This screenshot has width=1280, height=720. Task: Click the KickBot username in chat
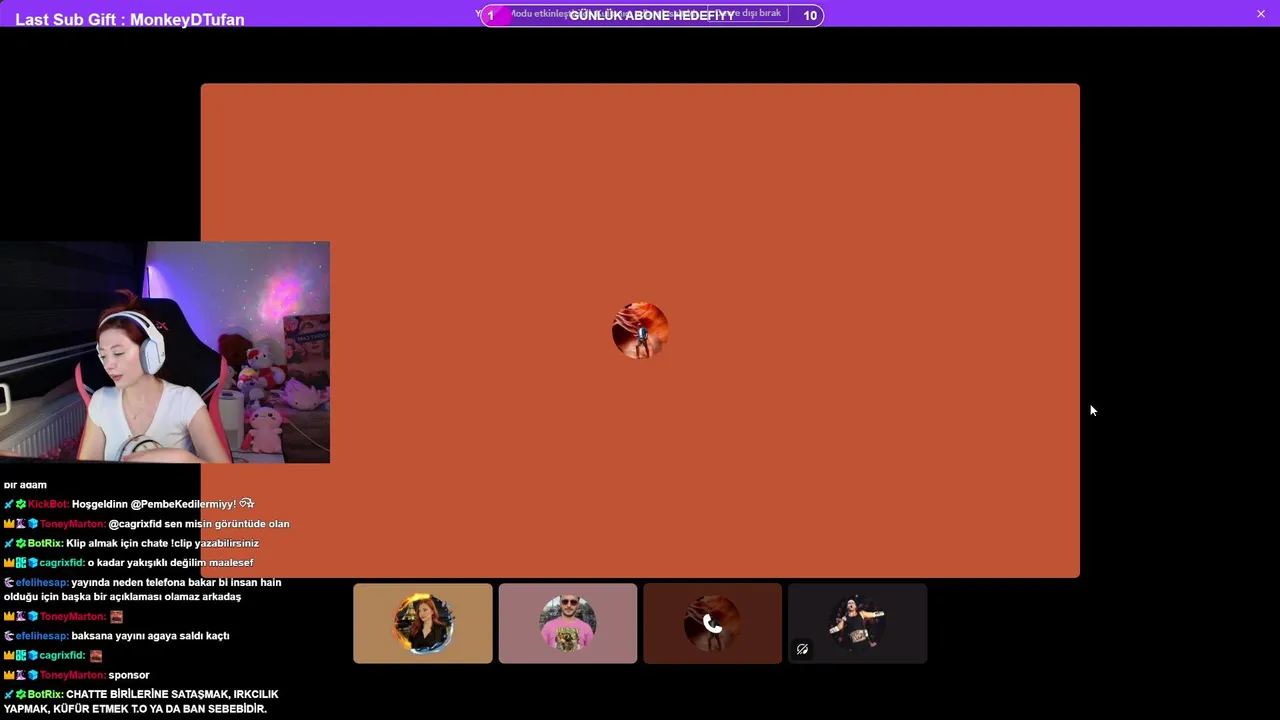pyautogui.click(x=48, y=504)
